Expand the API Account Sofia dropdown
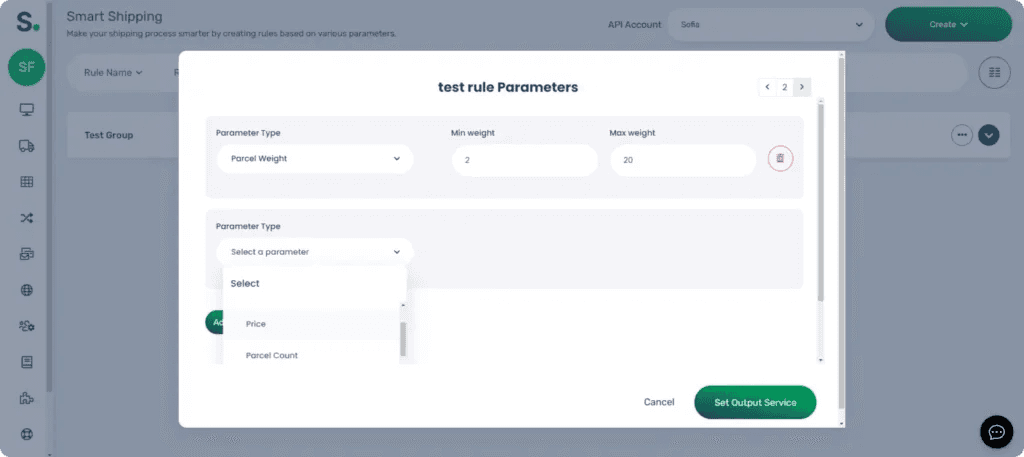1024x457 pixels. click(x=771, y=25)
